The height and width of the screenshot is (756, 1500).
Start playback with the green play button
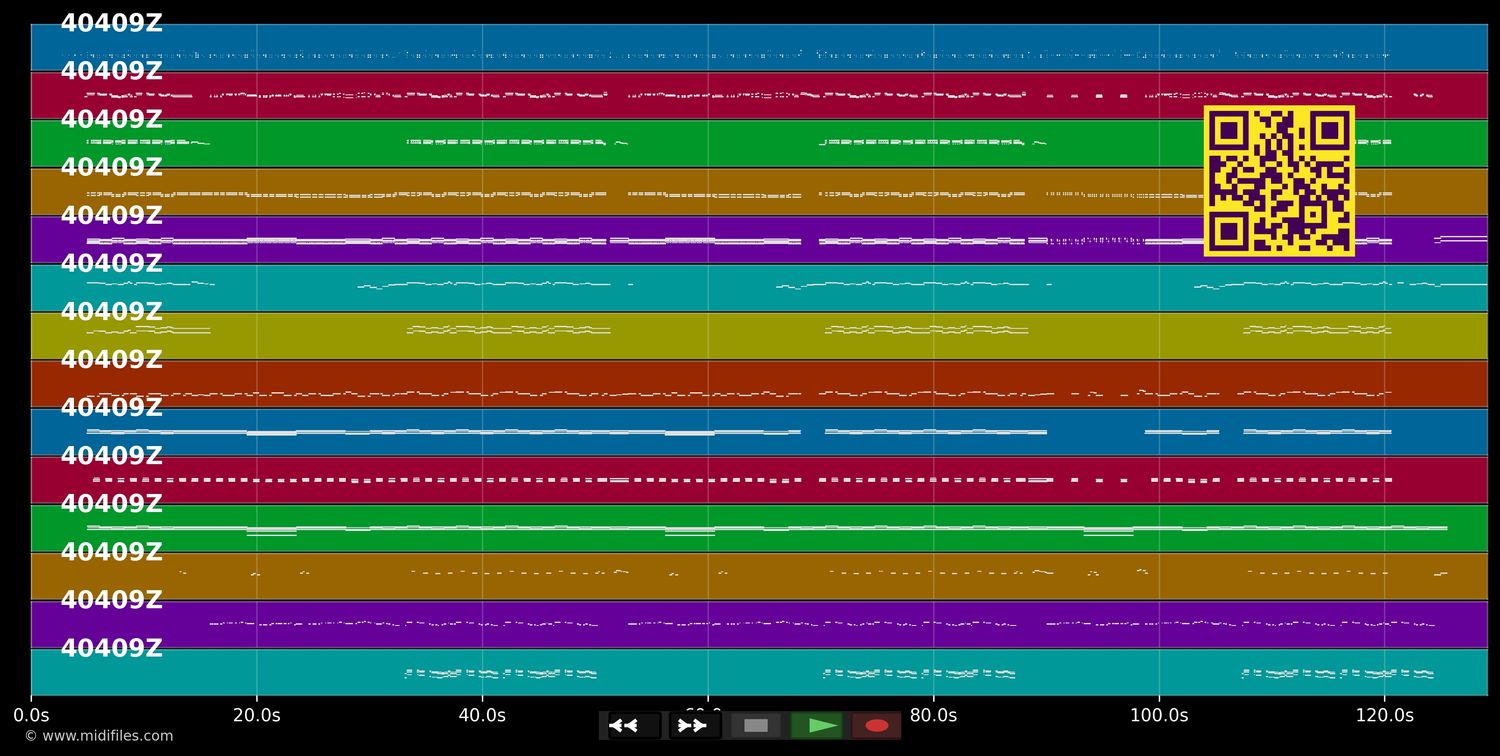point(817,726)
